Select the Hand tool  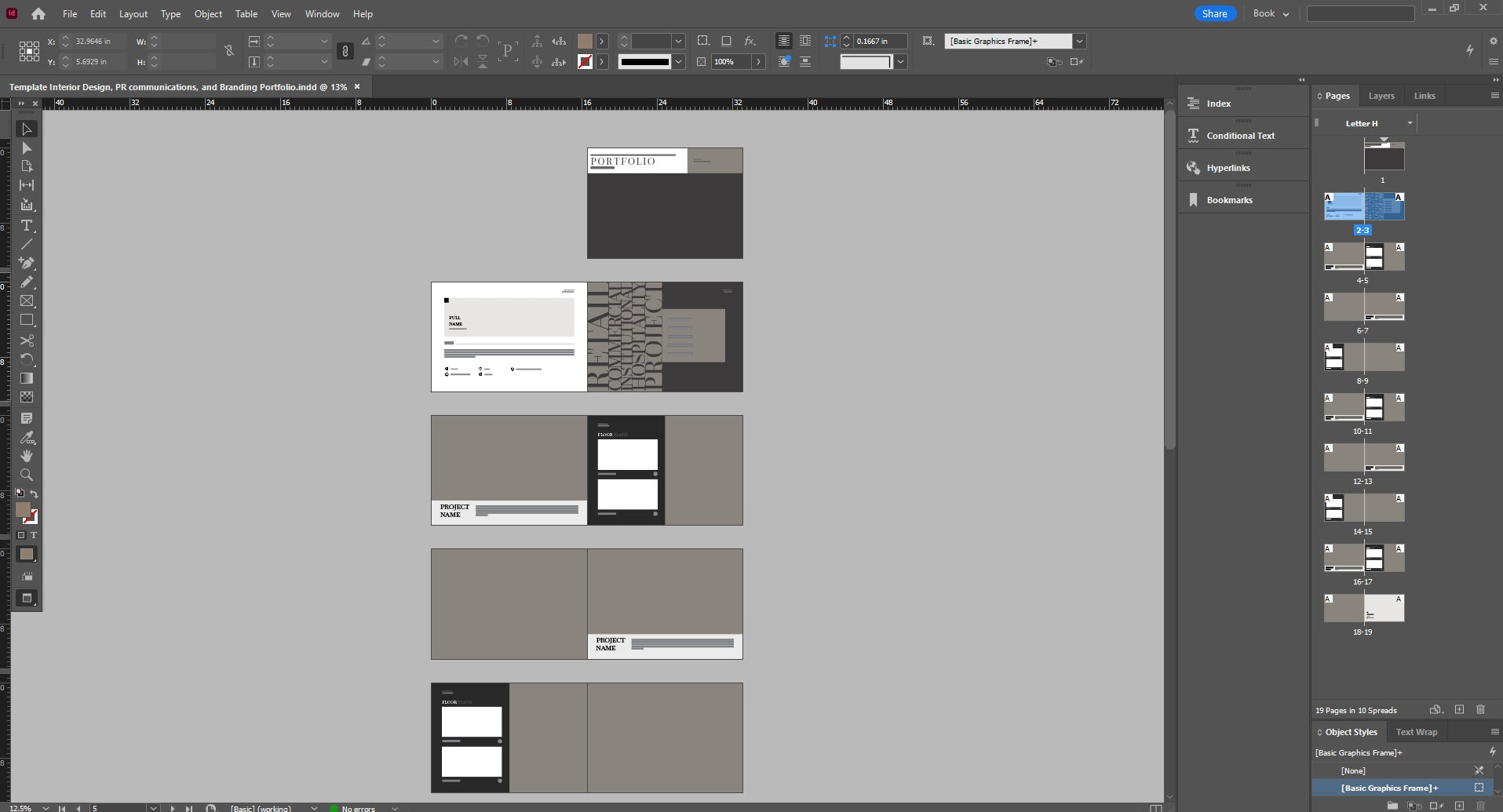(27, 456)
